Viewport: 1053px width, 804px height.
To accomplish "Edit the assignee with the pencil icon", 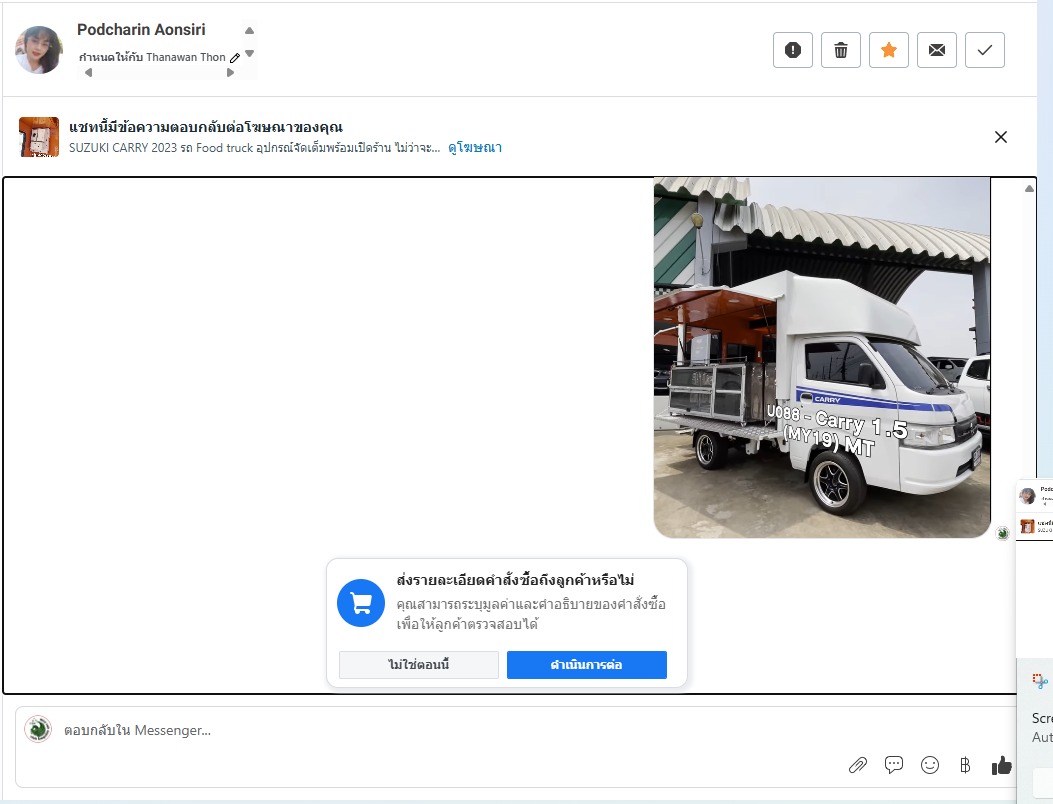I will [235, 58].
